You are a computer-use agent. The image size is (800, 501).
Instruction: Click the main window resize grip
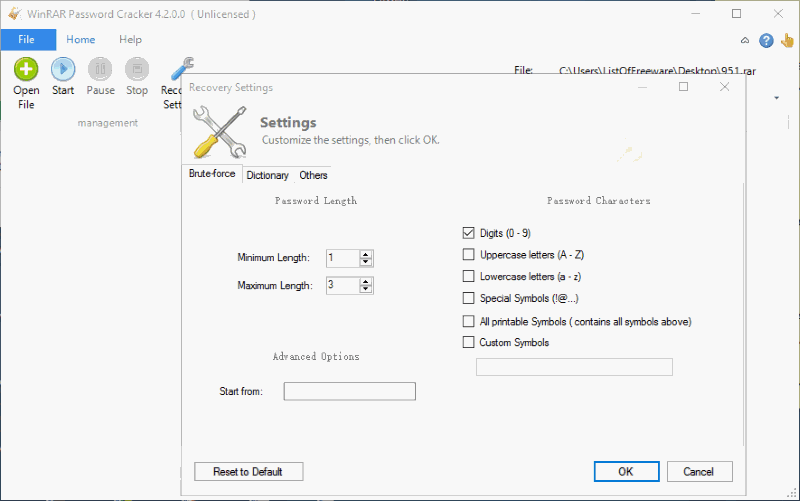[792, 493]
